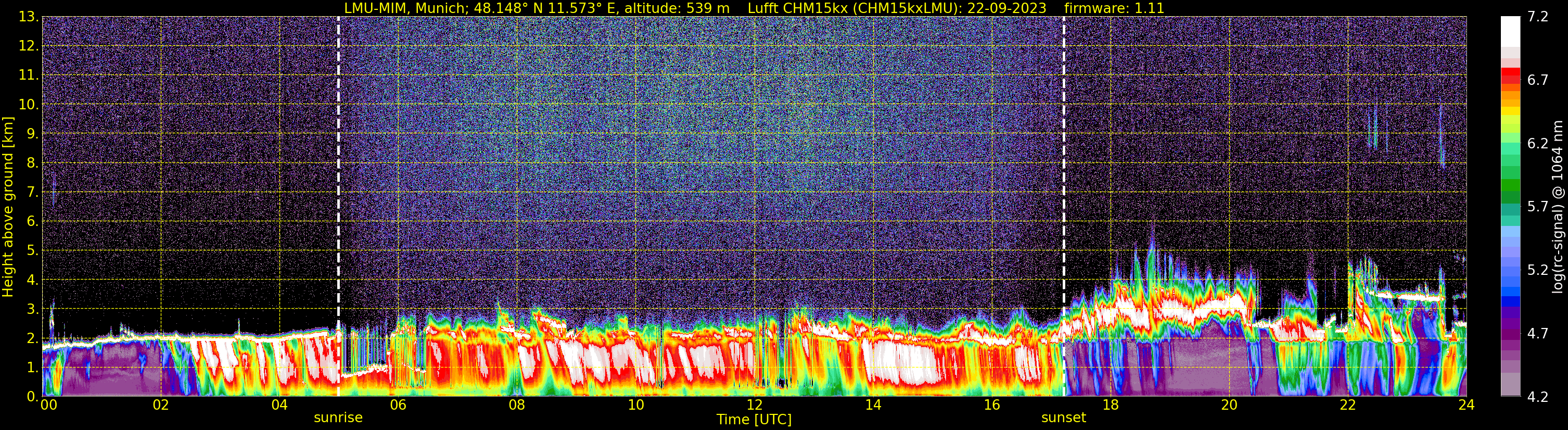
Task: Click the time-axis tick label '10'
Action: pos(635,406)
